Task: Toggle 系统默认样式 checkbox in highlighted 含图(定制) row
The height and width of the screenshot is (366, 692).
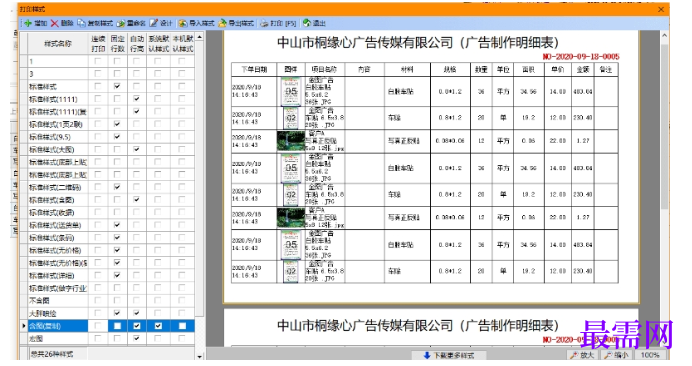Action: point(158,326)
